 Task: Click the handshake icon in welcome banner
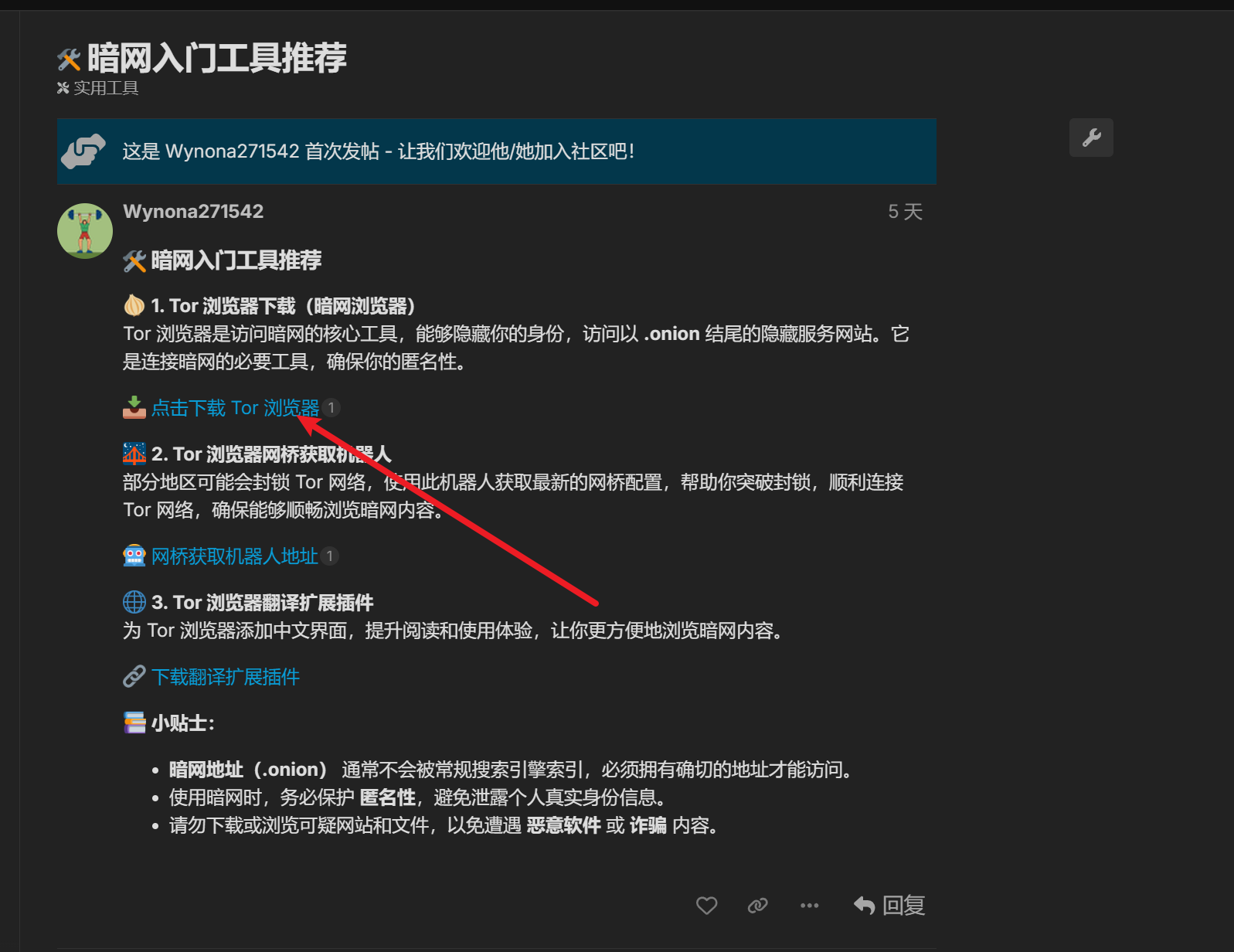coord(83,151)
